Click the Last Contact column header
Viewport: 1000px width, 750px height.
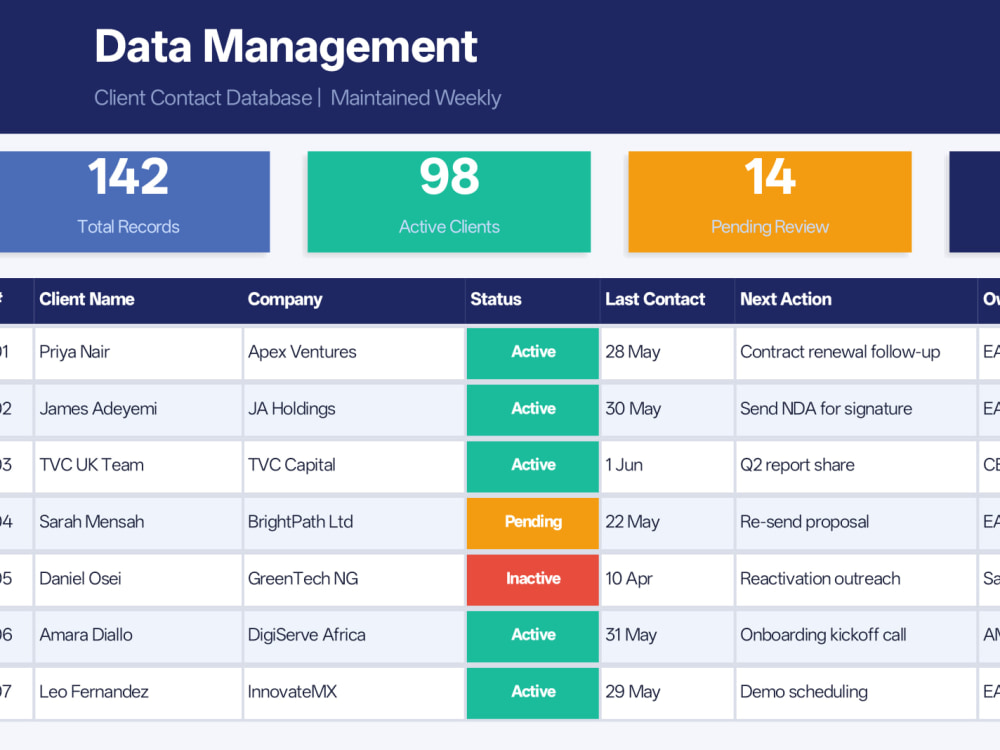tap(667, 300)
